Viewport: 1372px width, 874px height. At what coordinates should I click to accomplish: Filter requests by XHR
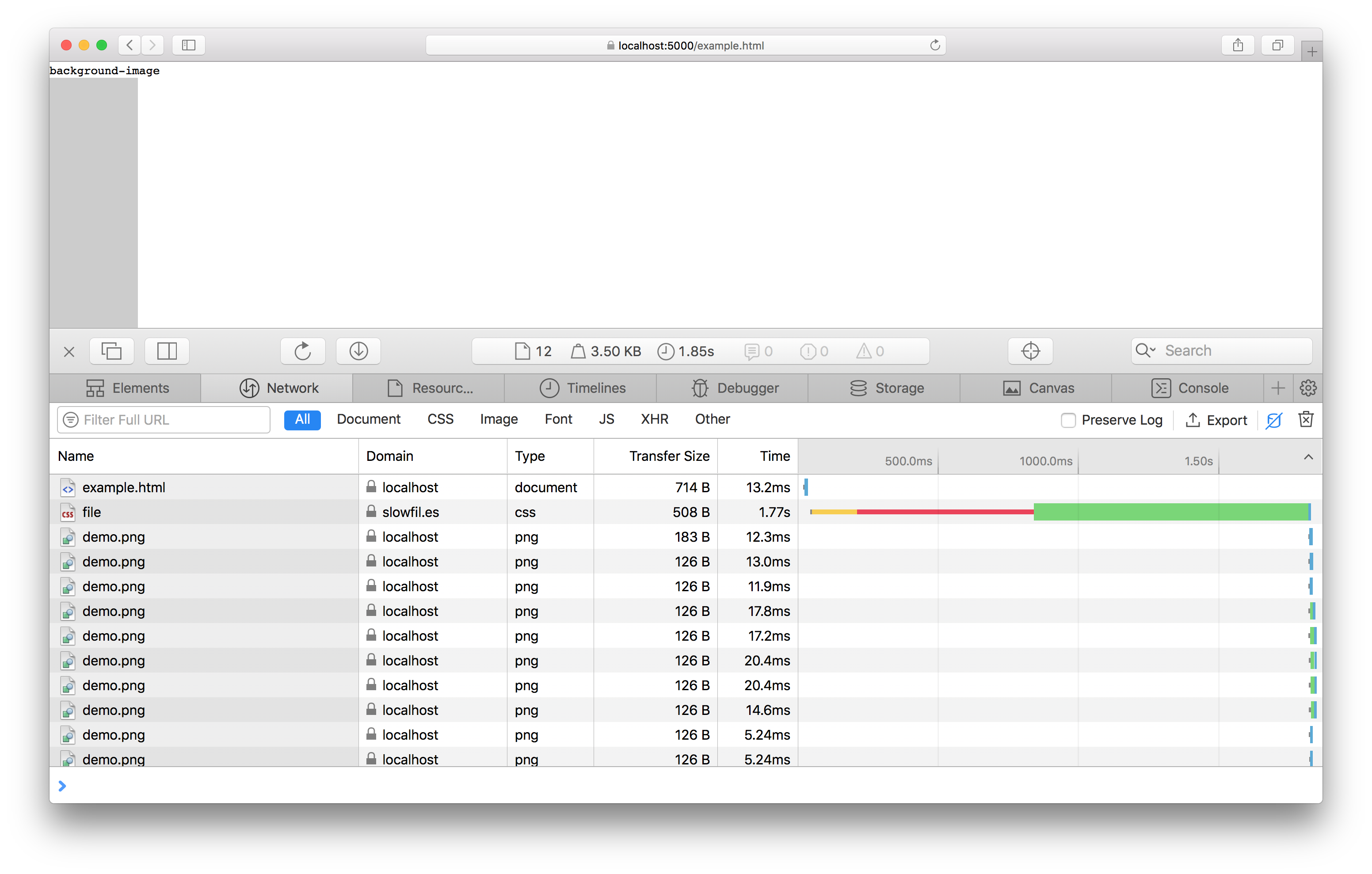tap(654, 420)
